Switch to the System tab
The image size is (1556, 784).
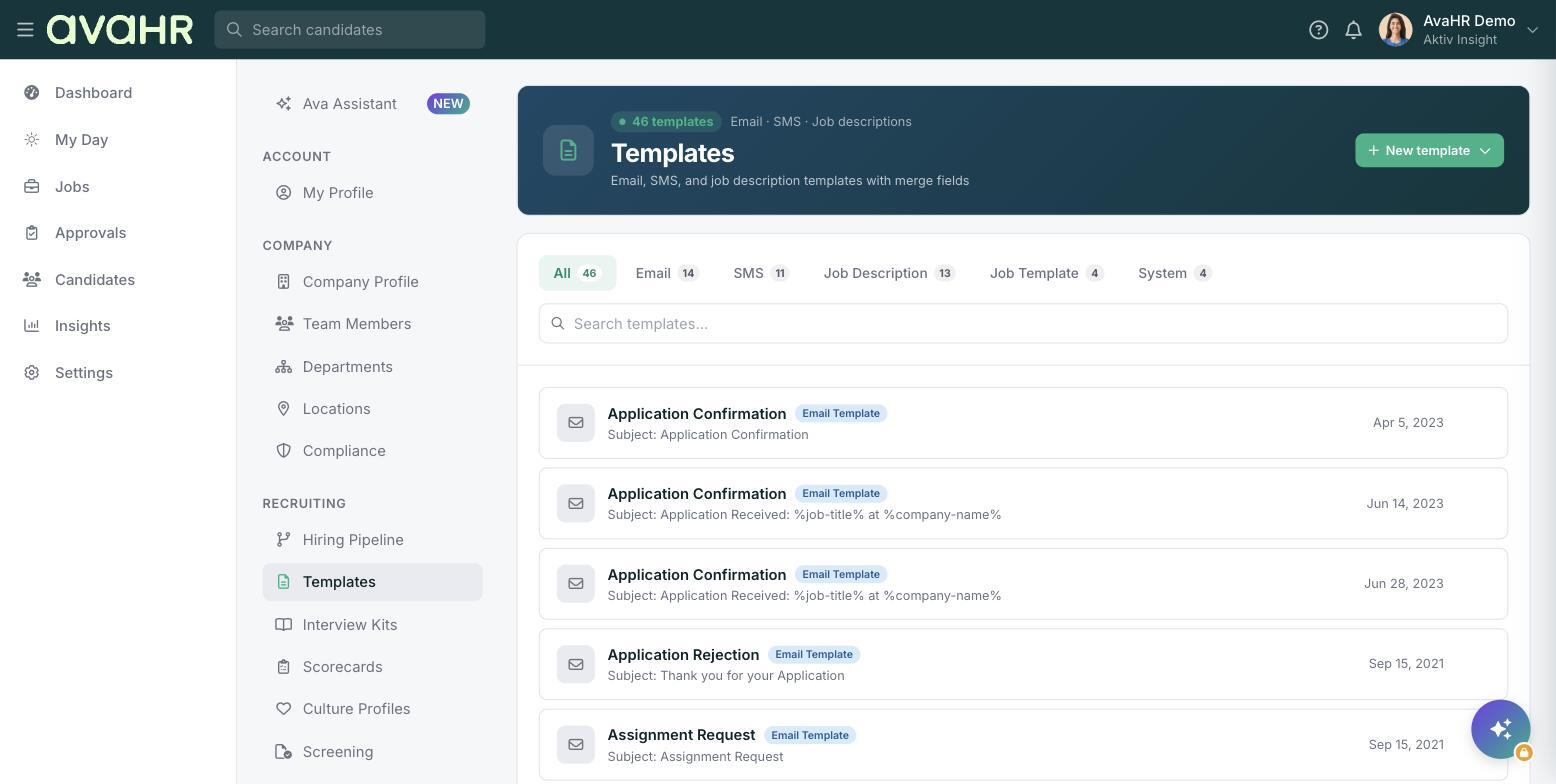[x=1174, y=273]
